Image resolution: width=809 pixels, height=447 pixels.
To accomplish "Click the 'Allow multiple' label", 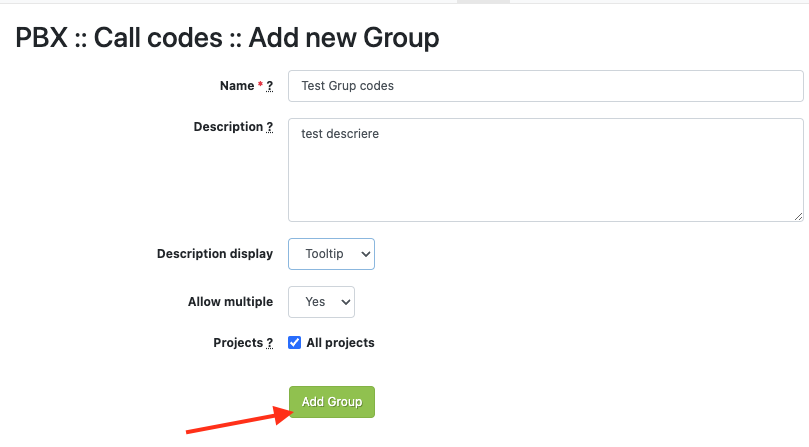I will (230, 302).
